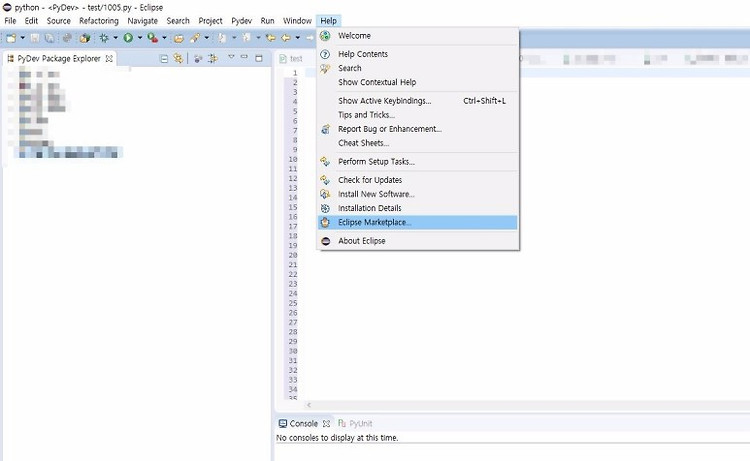Click the Open folder toolbar icon
The width and height of the screenshot is (750, 461).
click(x=178, y=38)
